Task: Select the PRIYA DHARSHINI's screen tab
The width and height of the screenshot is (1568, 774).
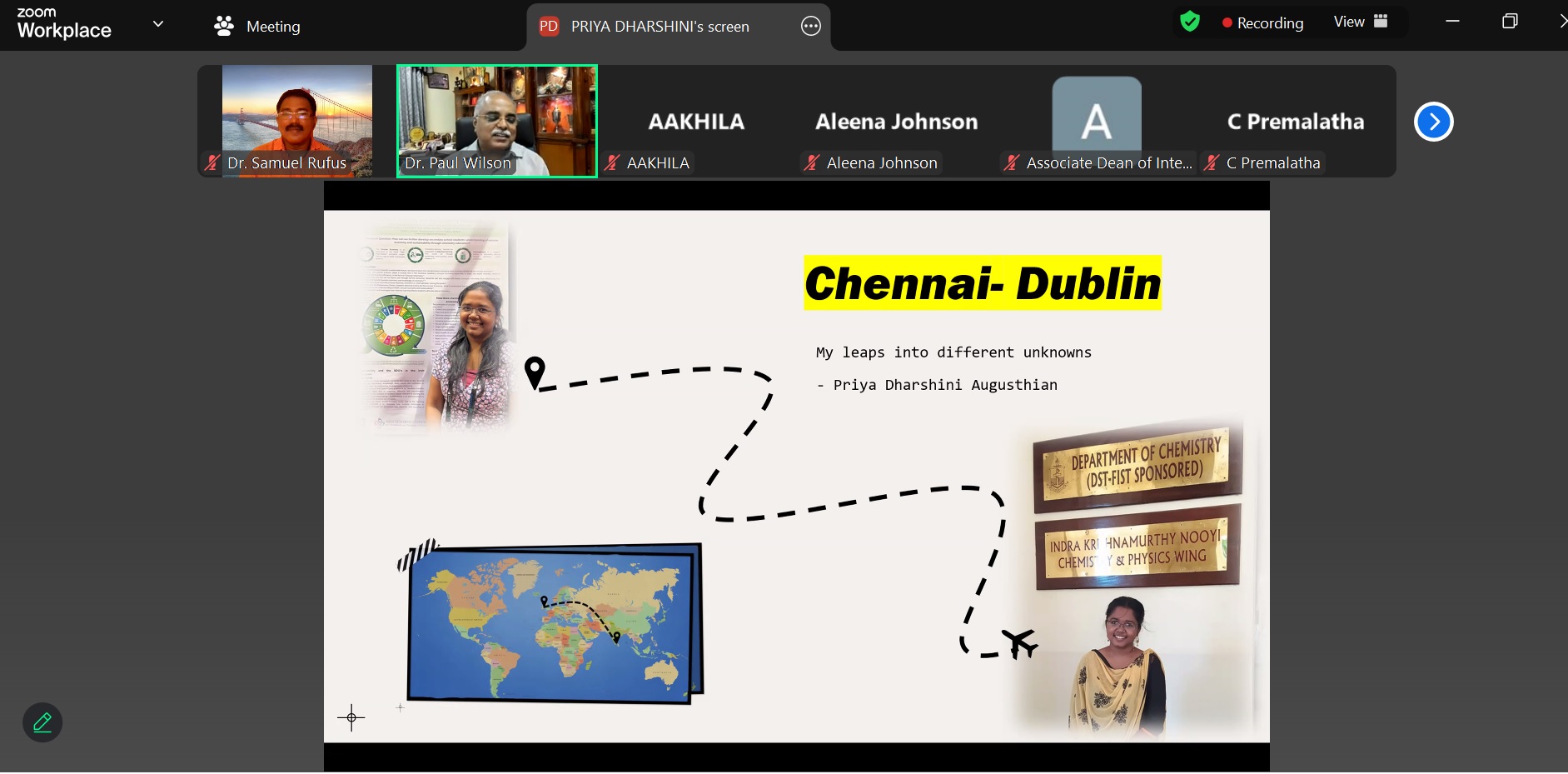Action: [x=660, y=27]
